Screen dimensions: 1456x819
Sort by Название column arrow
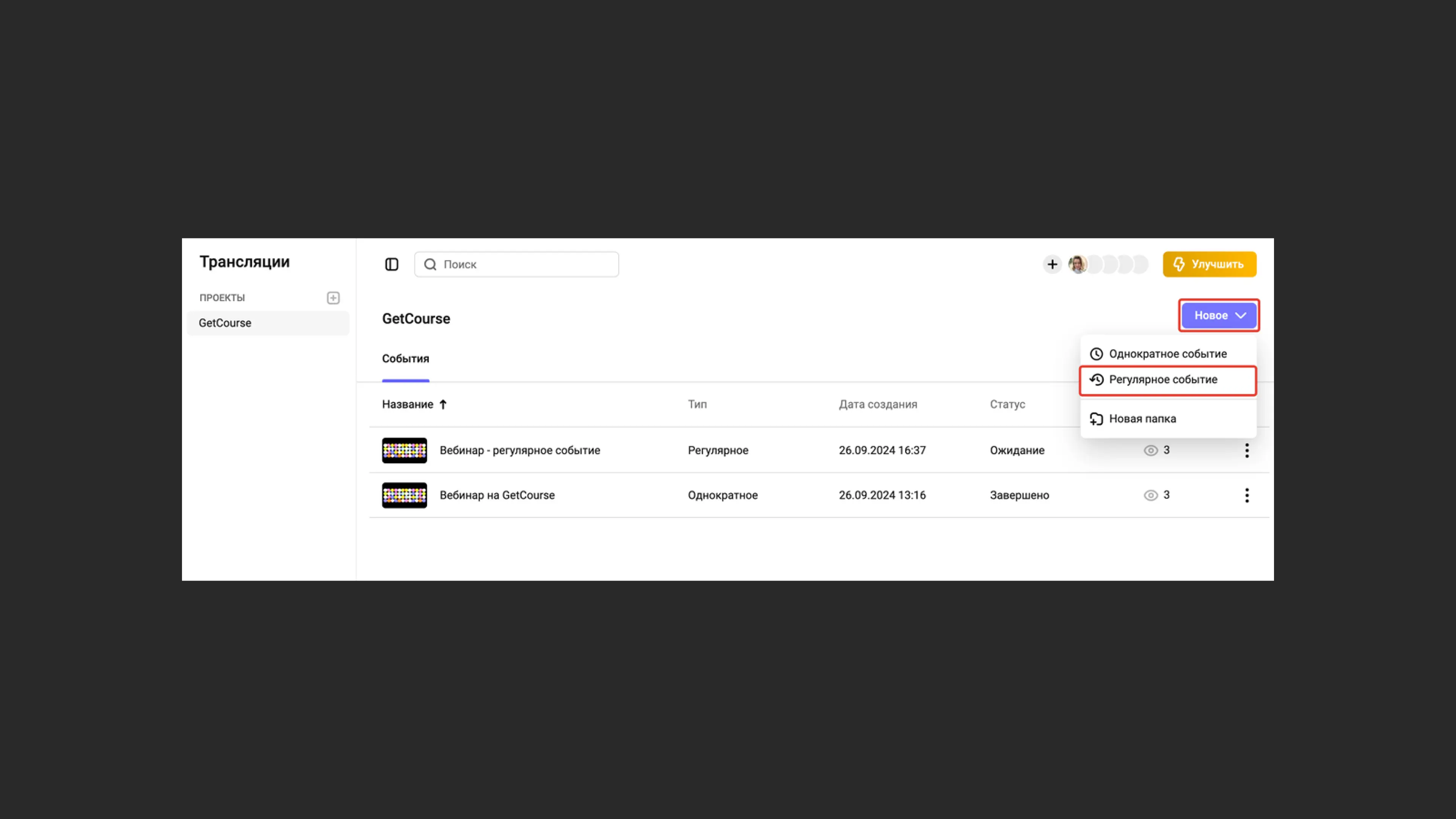coord(443,404)
